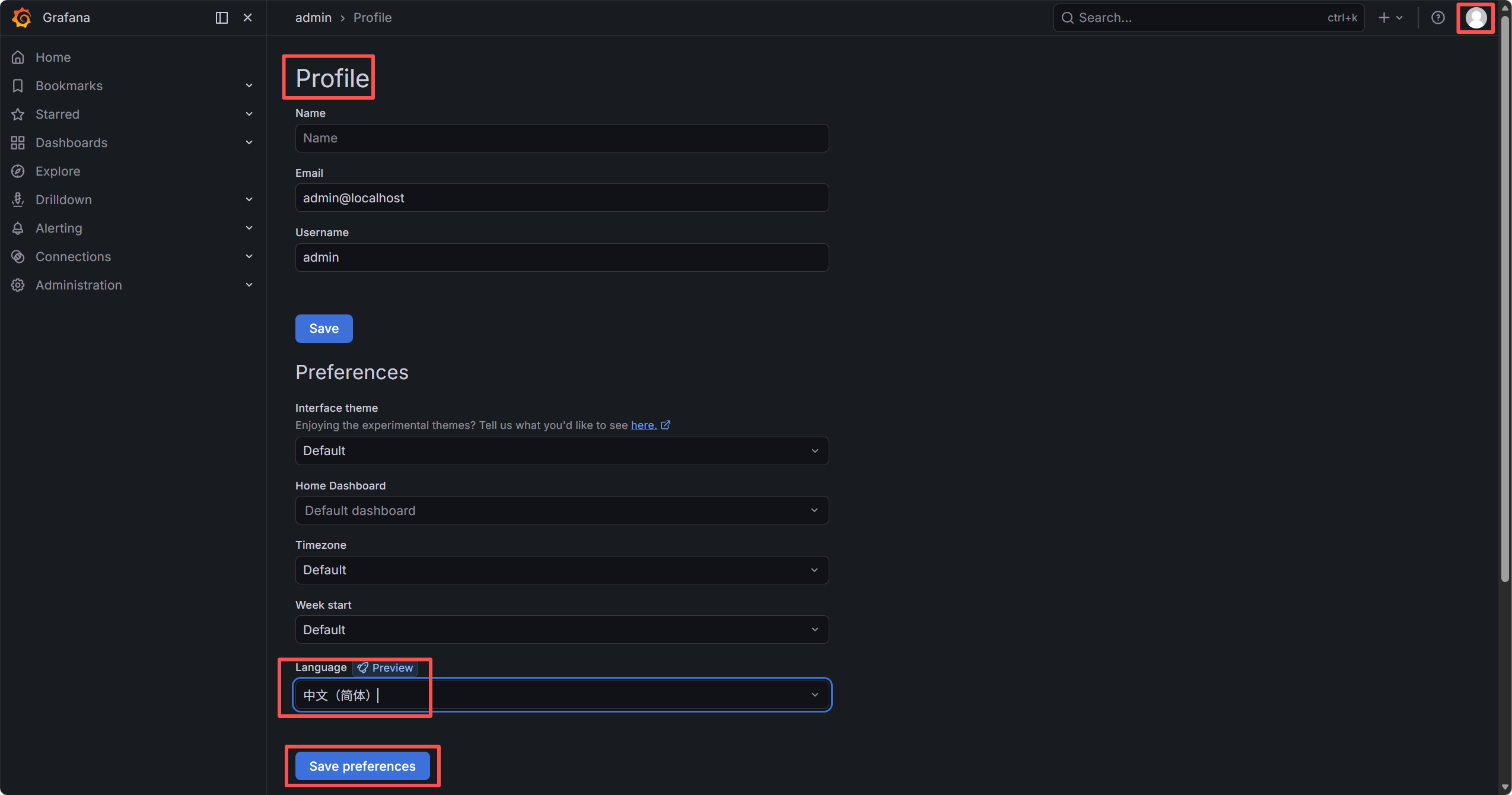
Task: Click the admin breadcrumb link
Action: (x=313, y=18)
